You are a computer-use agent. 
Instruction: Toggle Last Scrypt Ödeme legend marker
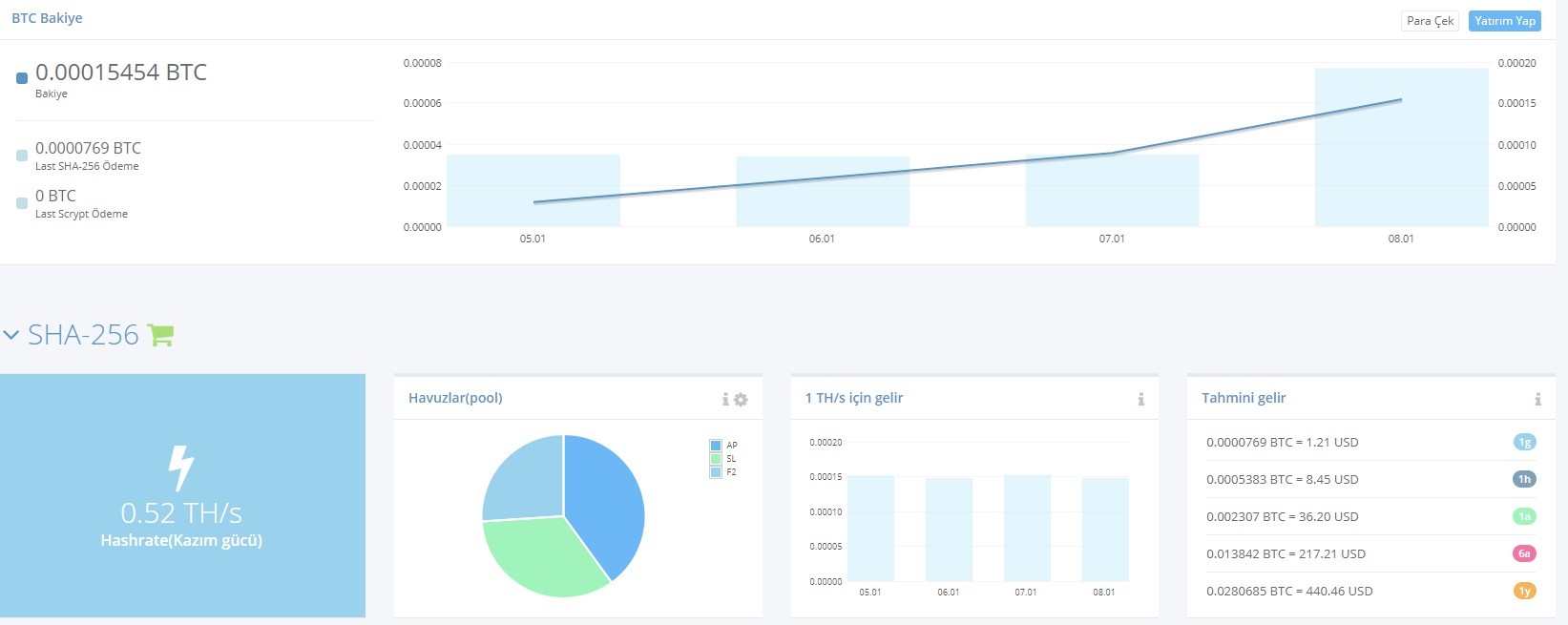coord(22,203)
